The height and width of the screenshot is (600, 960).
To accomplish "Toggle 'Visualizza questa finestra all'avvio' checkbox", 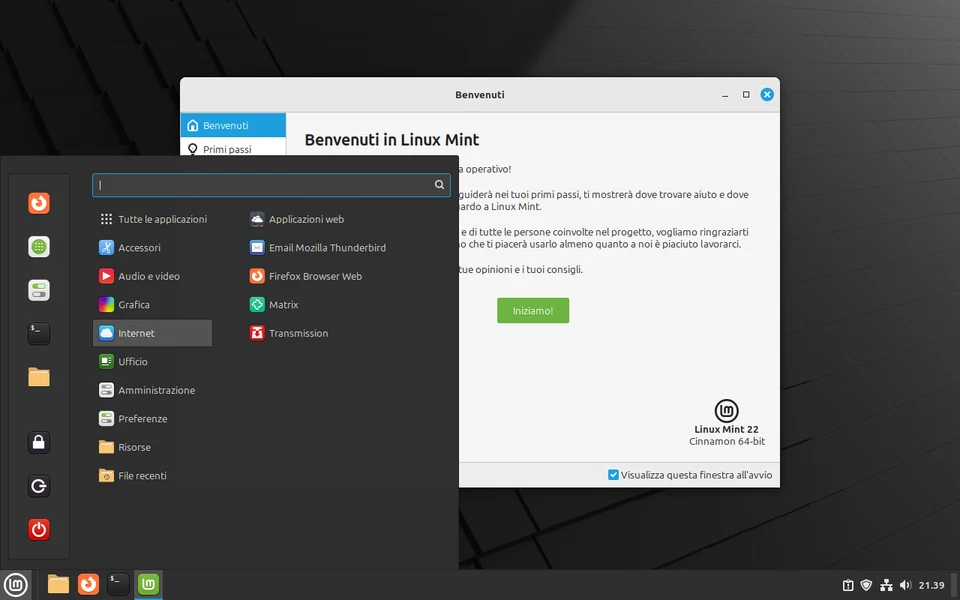I will pos(613,475).
